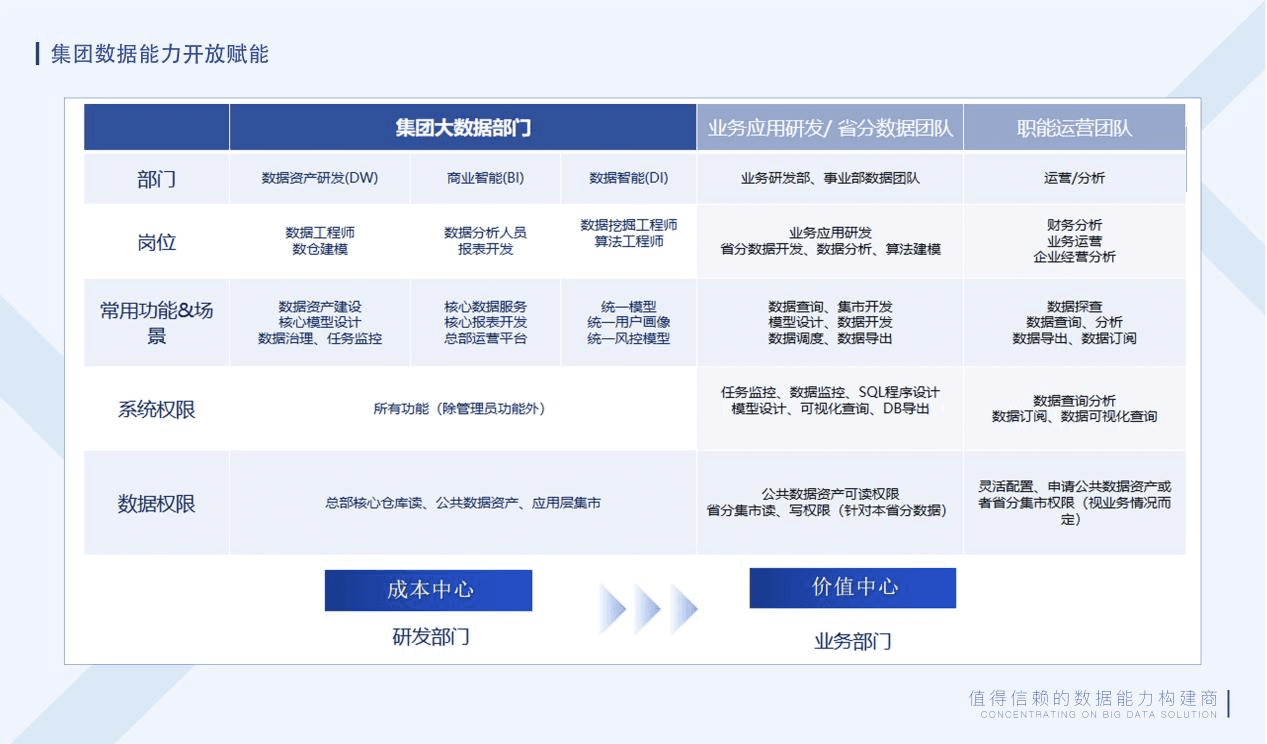Click the 价值中心 blue box
Image resolution: width=1267 pixels, height=744 pixels.
click(x=853, y=588)
